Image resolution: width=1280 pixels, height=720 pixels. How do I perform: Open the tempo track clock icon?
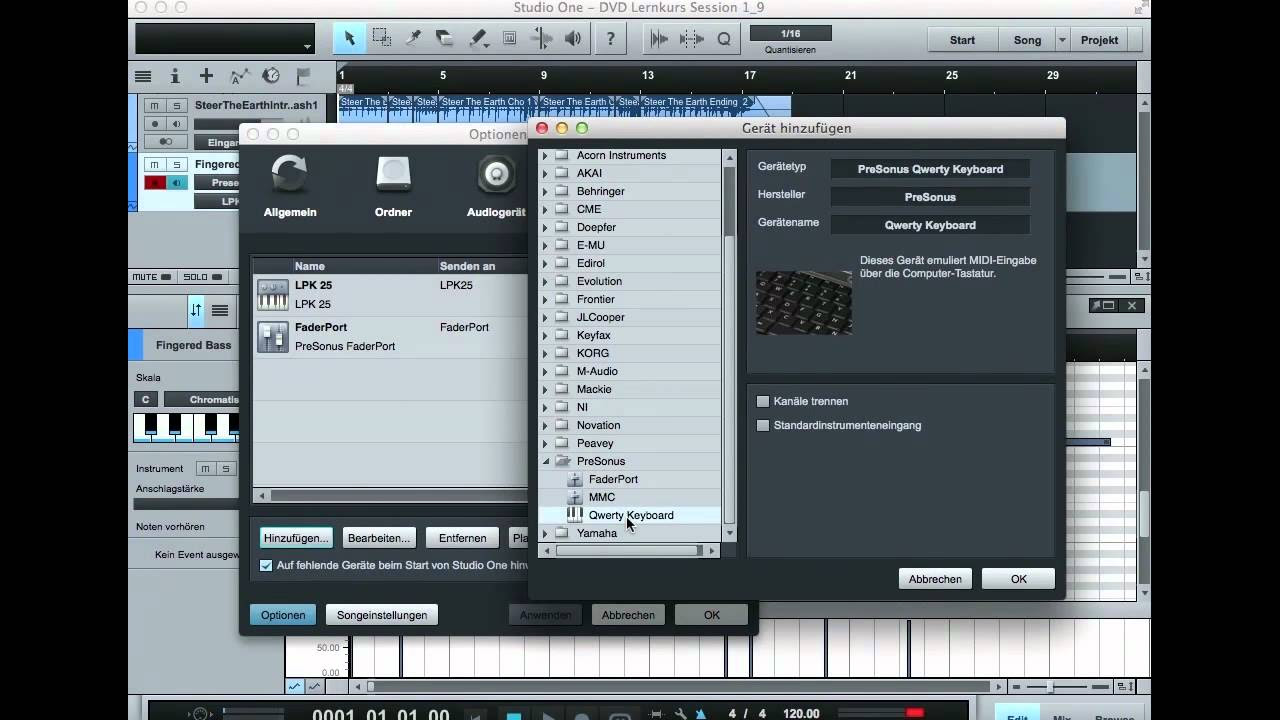pyautogui.click(x=271, y=76)
